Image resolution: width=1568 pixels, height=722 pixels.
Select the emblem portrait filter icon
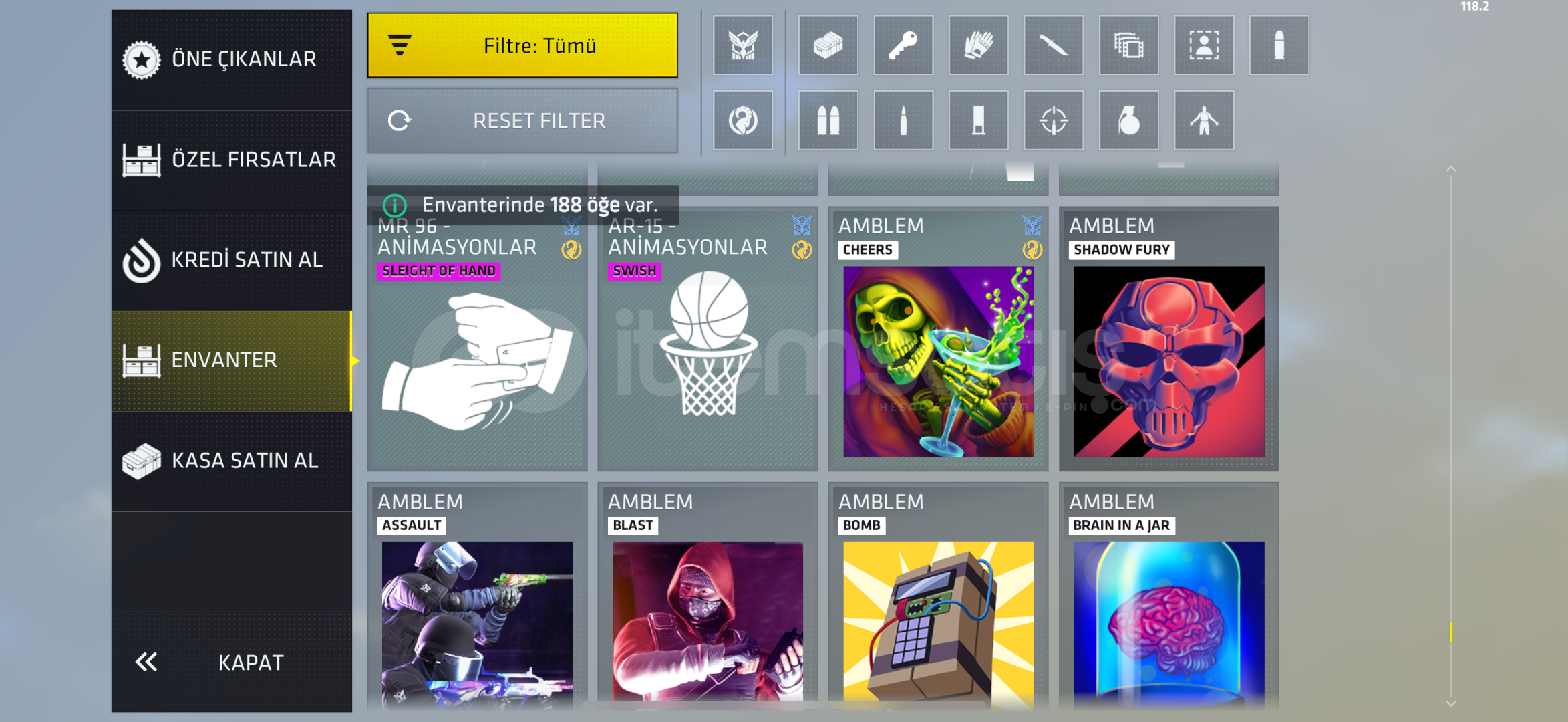click(x=1204, y=45)
